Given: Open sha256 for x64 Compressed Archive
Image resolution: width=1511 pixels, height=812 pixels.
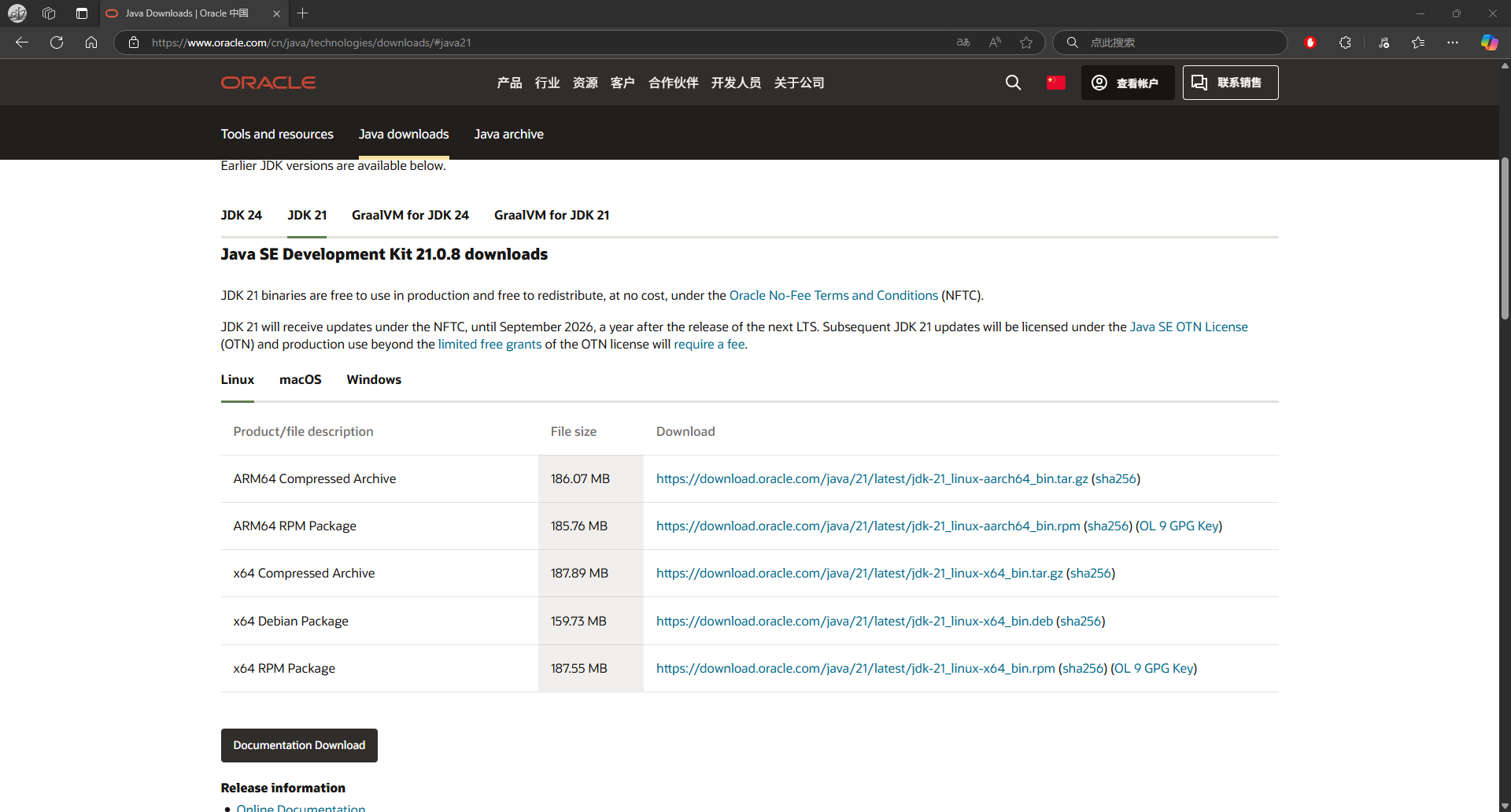Looking at the screenshot, I should [1091, 574].
